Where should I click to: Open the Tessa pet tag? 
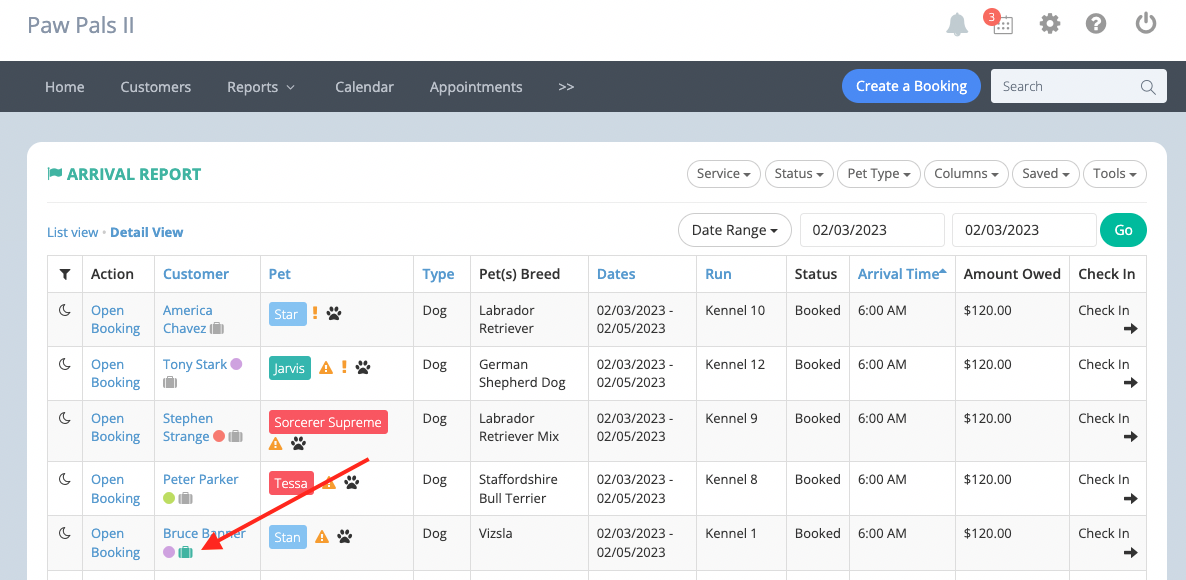(291, 482)
